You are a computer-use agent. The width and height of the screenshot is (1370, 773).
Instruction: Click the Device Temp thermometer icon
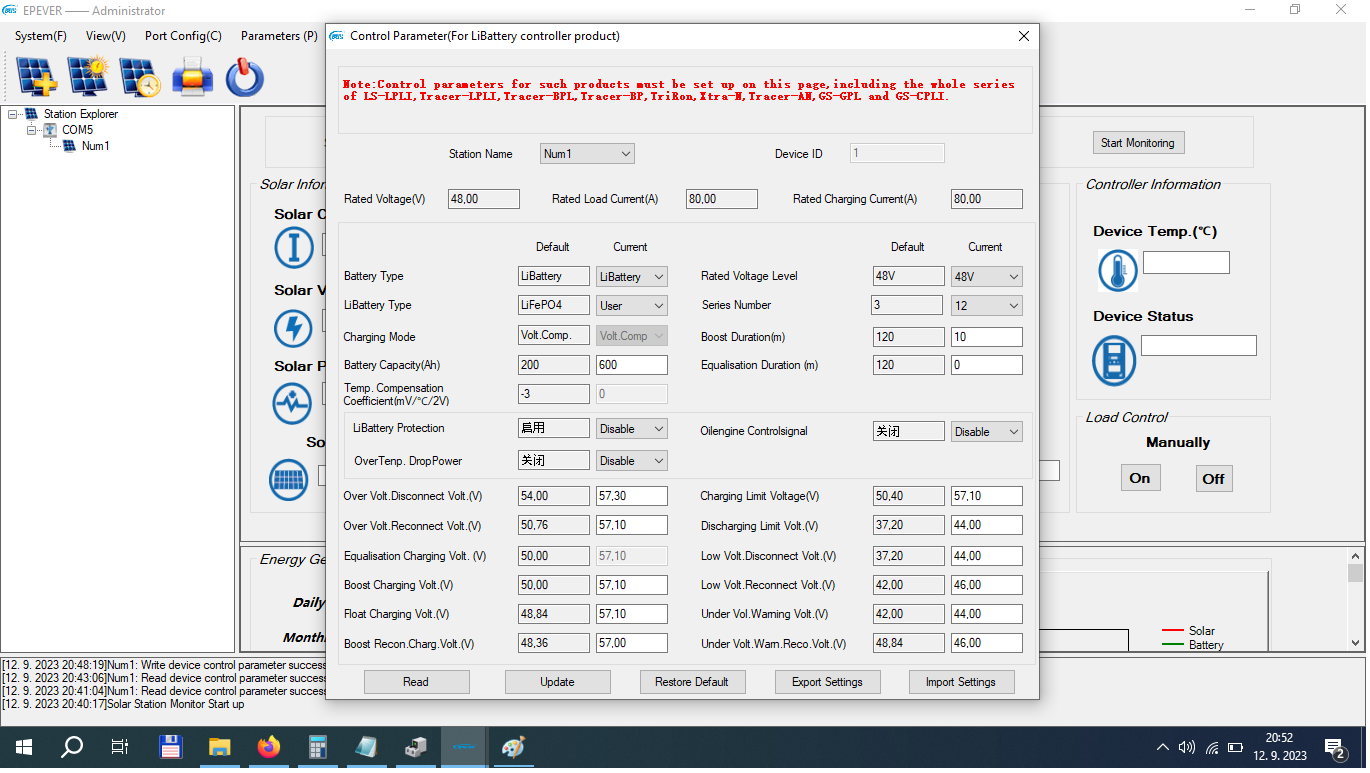tap(1117, 270)
